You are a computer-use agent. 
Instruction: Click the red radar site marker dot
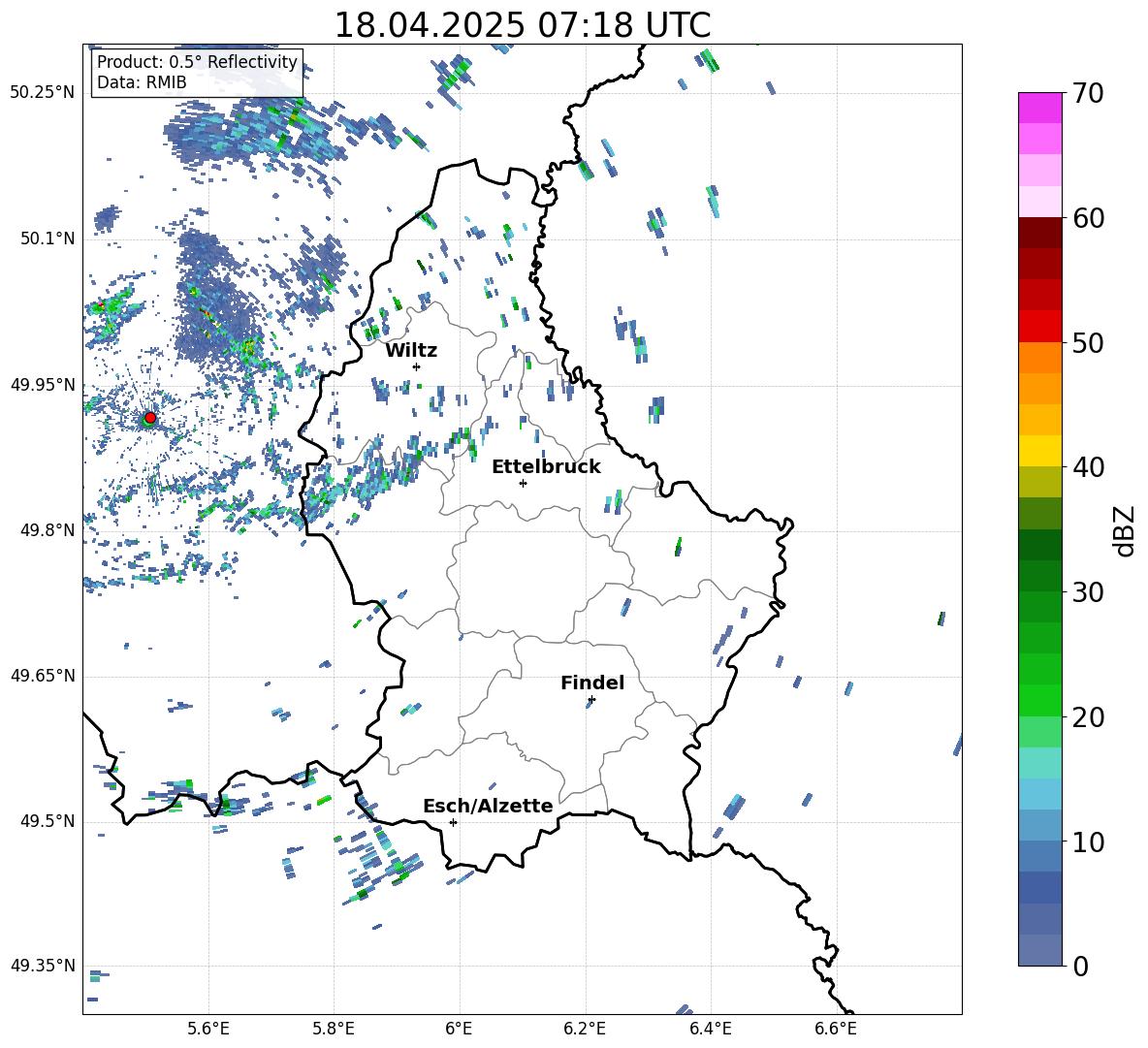(150, 418)
